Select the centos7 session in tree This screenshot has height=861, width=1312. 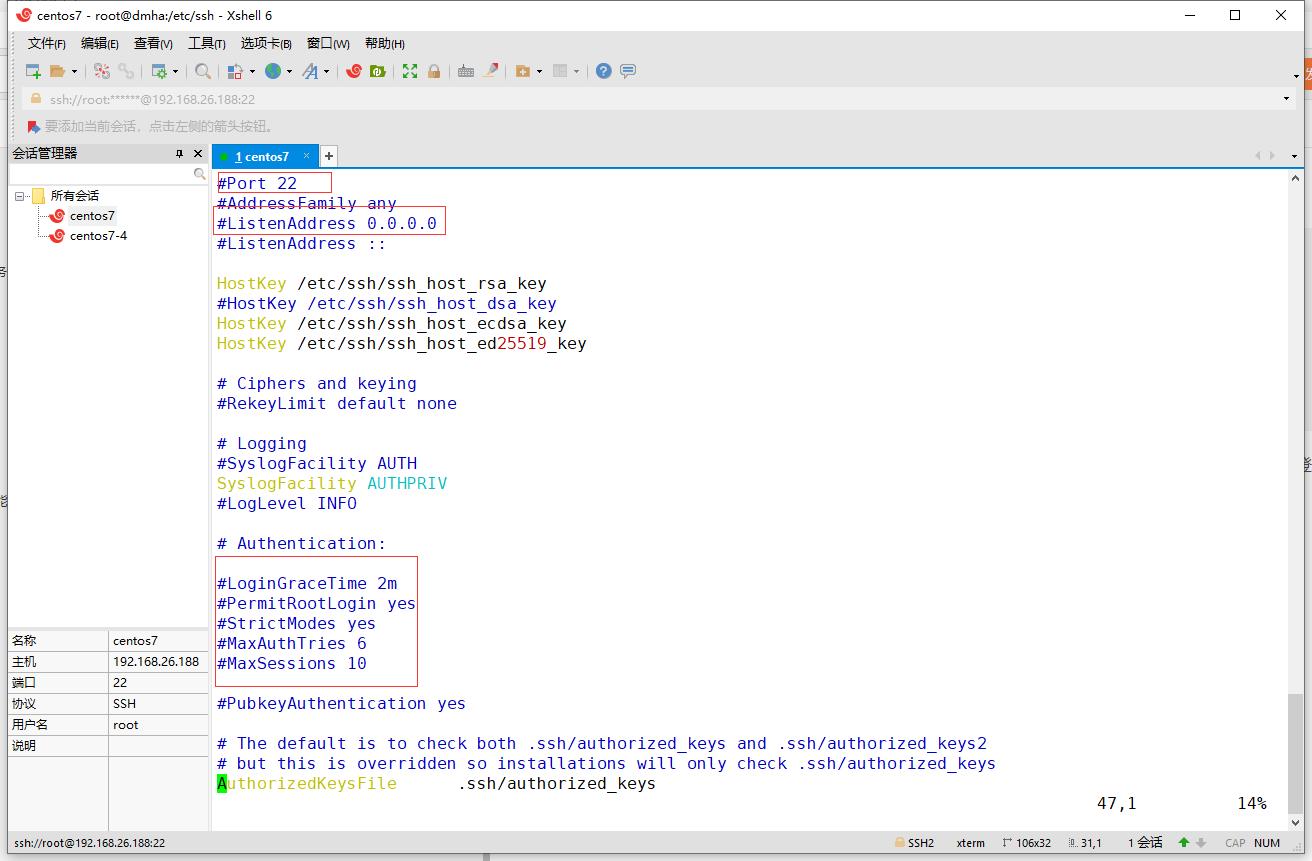92,216
